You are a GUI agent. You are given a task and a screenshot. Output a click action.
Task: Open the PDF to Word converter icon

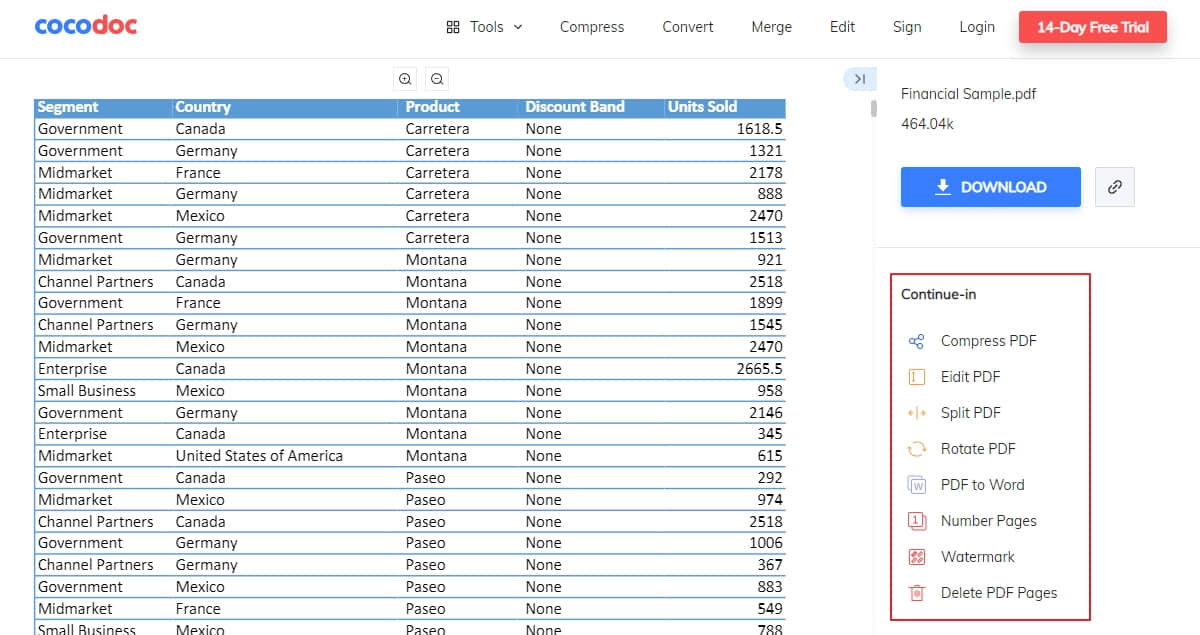[916, 484]
